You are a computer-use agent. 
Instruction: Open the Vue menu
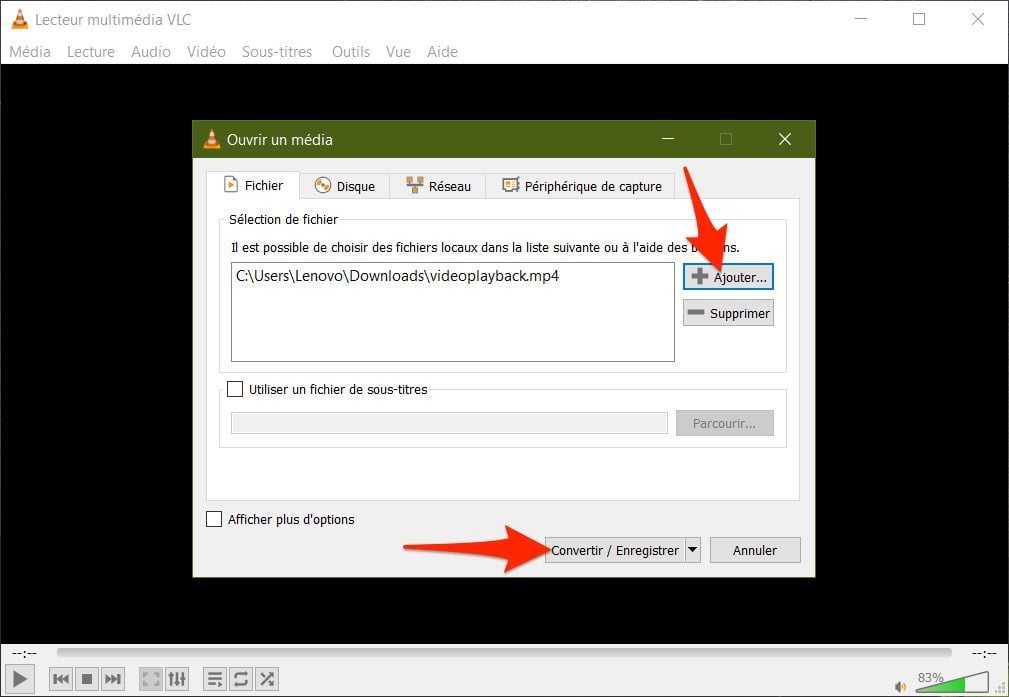point(398,51)
